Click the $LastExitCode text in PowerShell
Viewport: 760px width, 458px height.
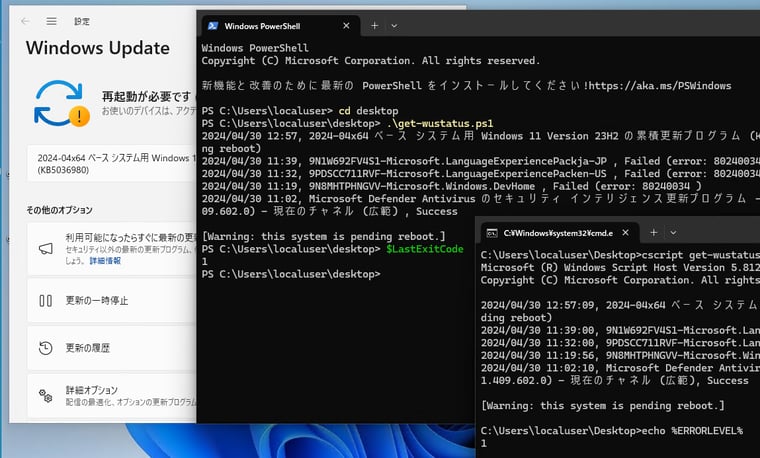coord(425,249)
